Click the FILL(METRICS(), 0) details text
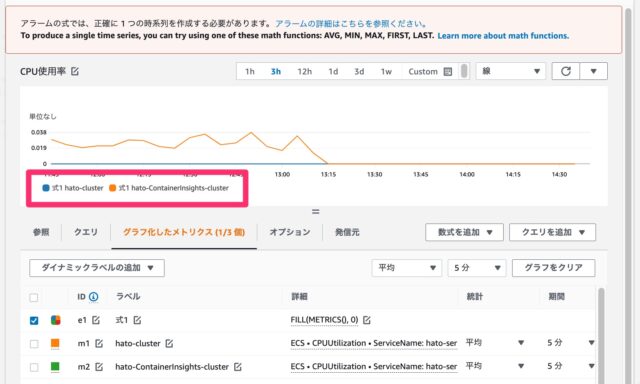Image resolution: width=640 pixels, height=384 pixels. pos(324,320)
